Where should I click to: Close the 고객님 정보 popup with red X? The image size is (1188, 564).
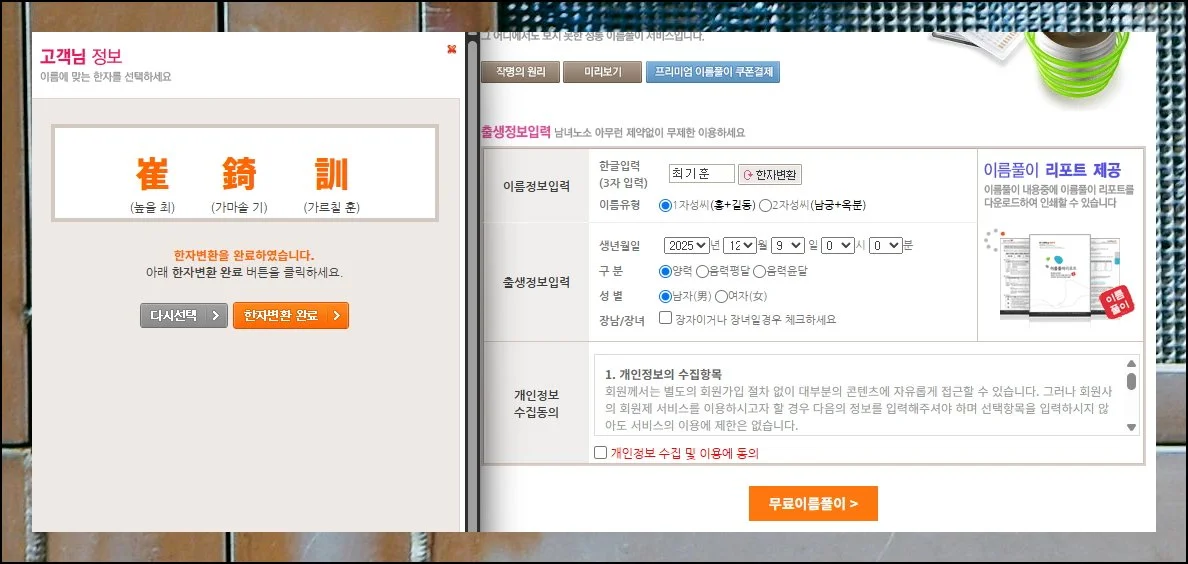click(x=452, y=49)
